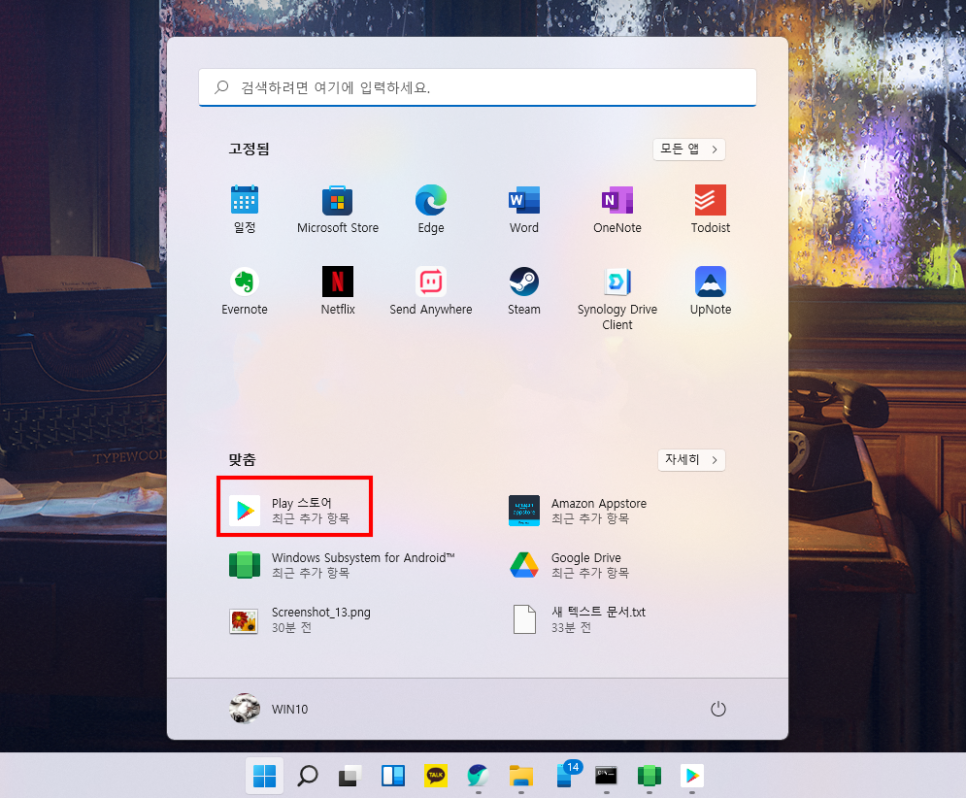The image size is (966, 798).
Task: Open Whale browser icon on taskbar
Action: point(478,775)
